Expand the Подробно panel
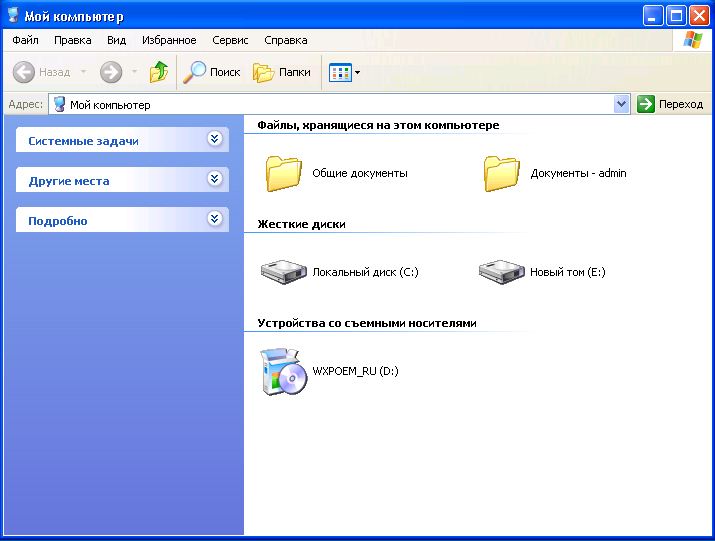Screen dimensions: 715x541 215,218
